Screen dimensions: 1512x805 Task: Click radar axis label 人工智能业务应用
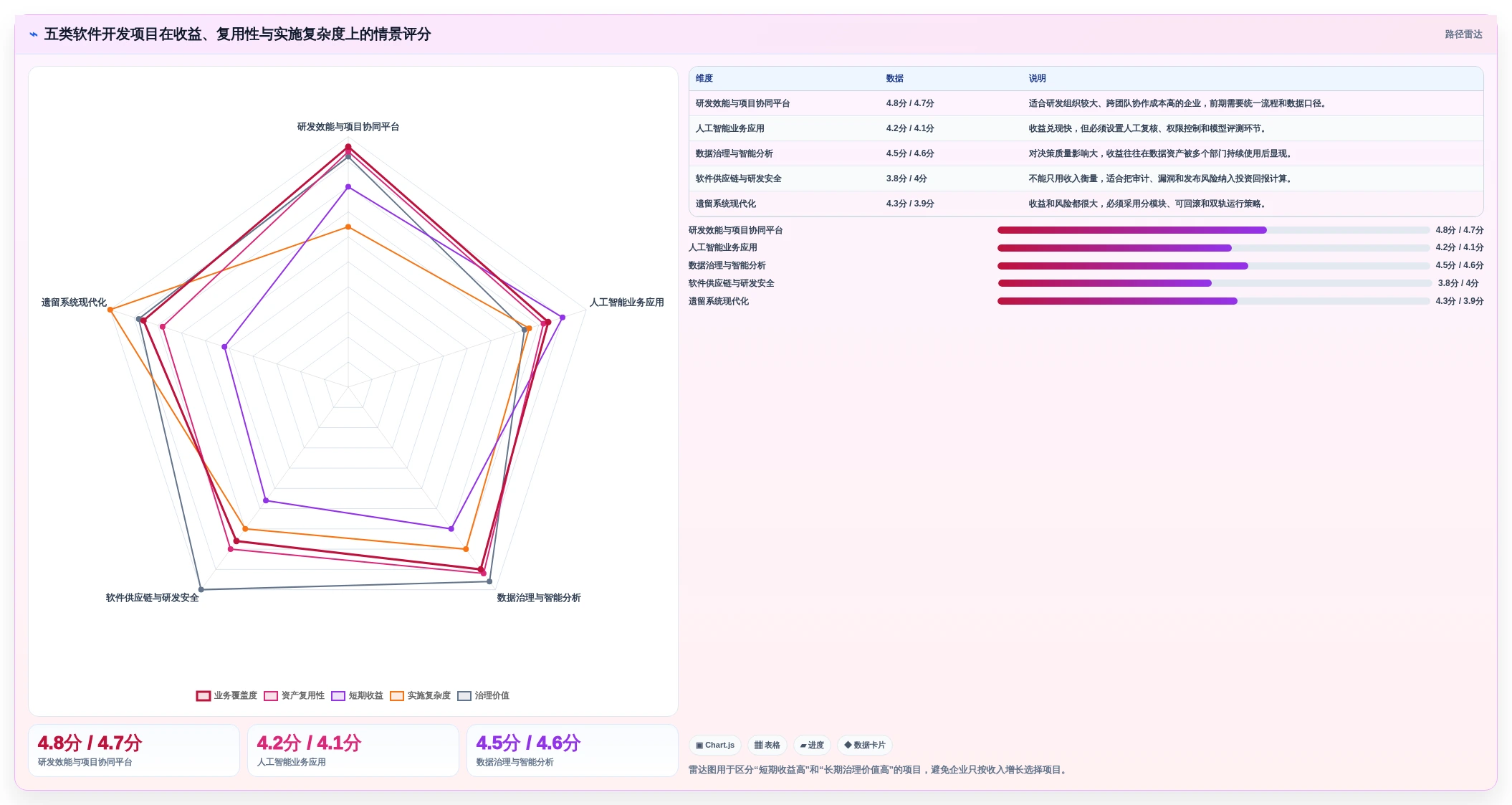[627, 303]
